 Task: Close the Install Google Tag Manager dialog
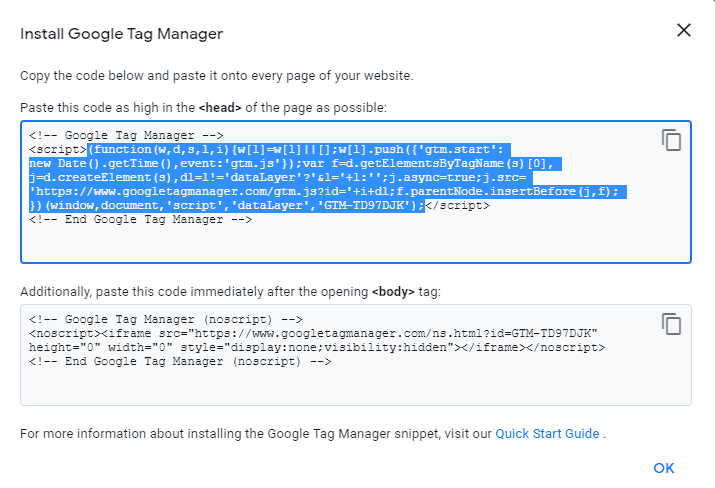tap(684, 31)
